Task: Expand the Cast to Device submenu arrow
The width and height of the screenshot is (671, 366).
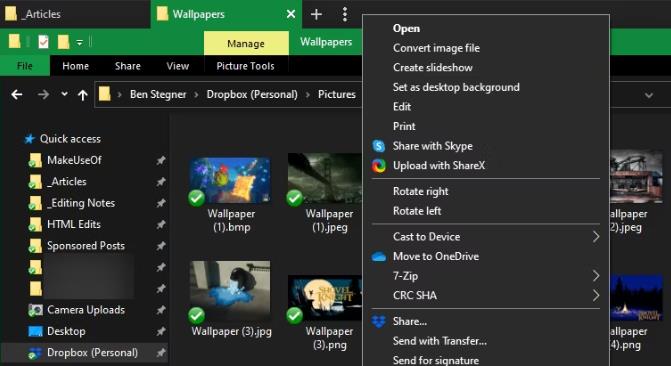Action: point(596,237)
